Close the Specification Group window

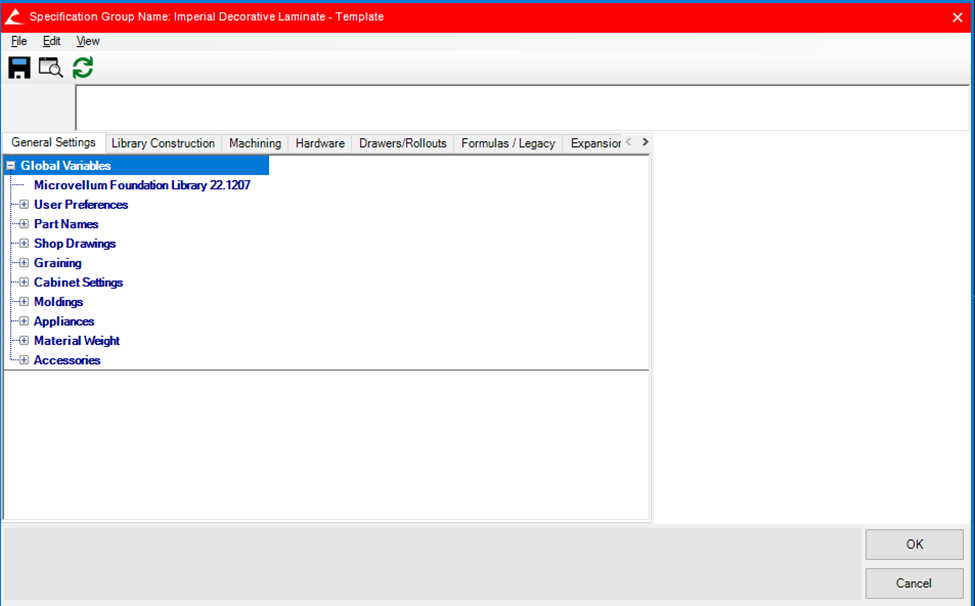click(x=956, y=17)
